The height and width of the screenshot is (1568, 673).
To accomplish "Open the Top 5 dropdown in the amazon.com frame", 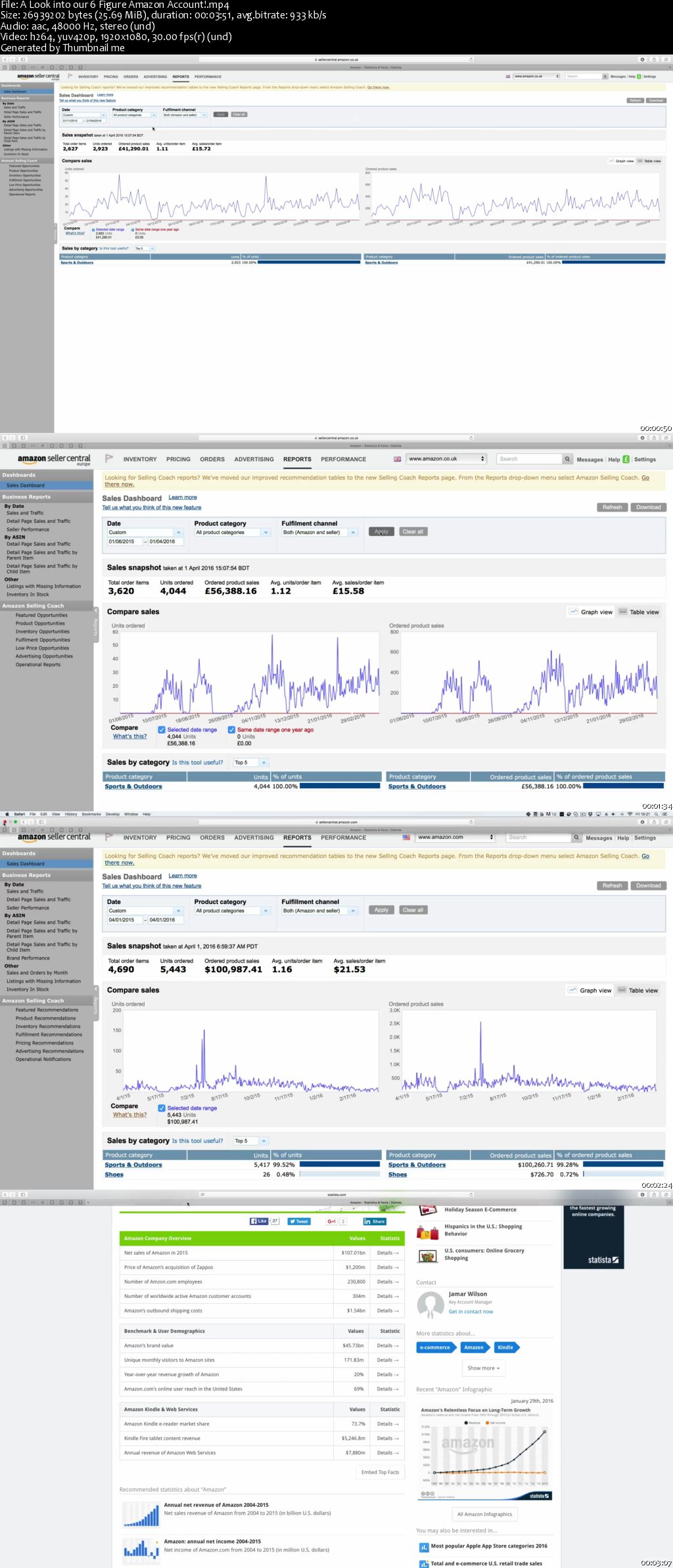I will tap(250, 1140).
